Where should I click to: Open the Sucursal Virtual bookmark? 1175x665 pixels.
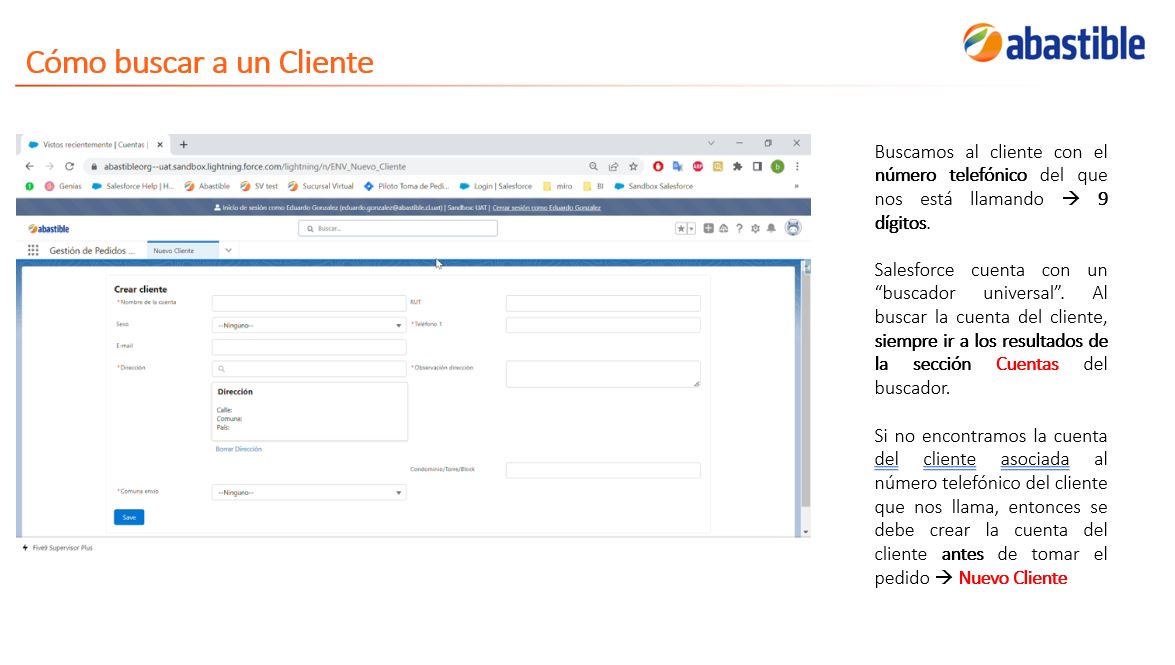[x=321, y=186]
